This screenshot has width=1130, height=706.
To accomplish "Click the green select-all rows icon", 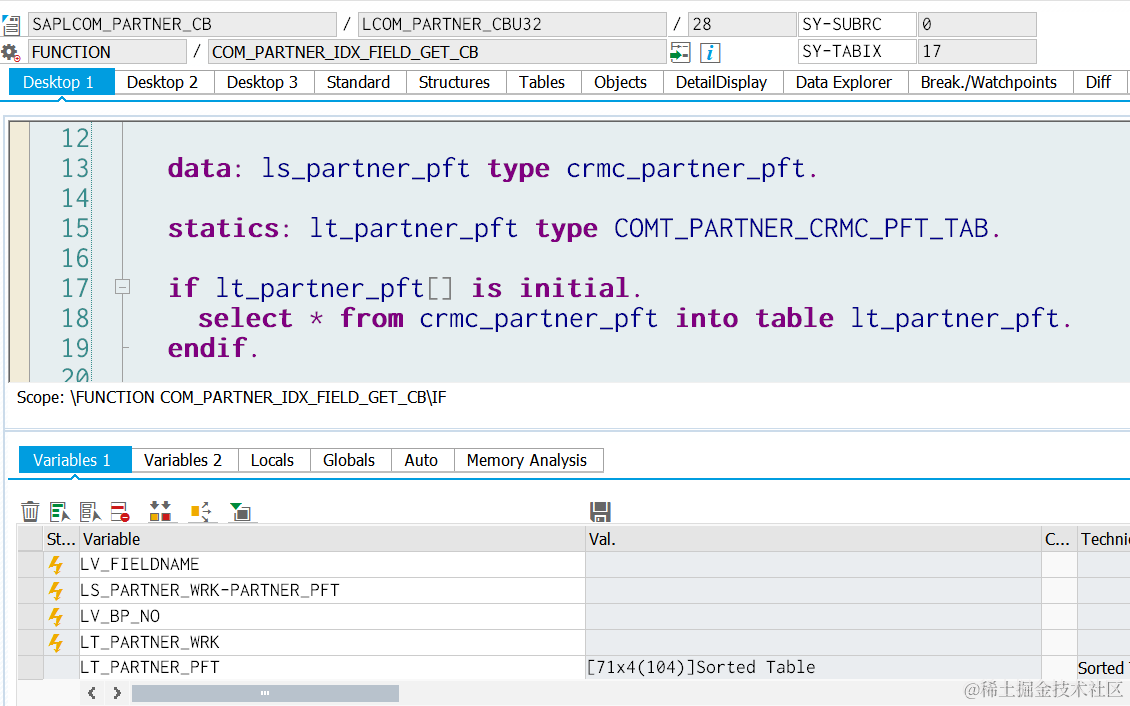I will click(x=59, y=511).
